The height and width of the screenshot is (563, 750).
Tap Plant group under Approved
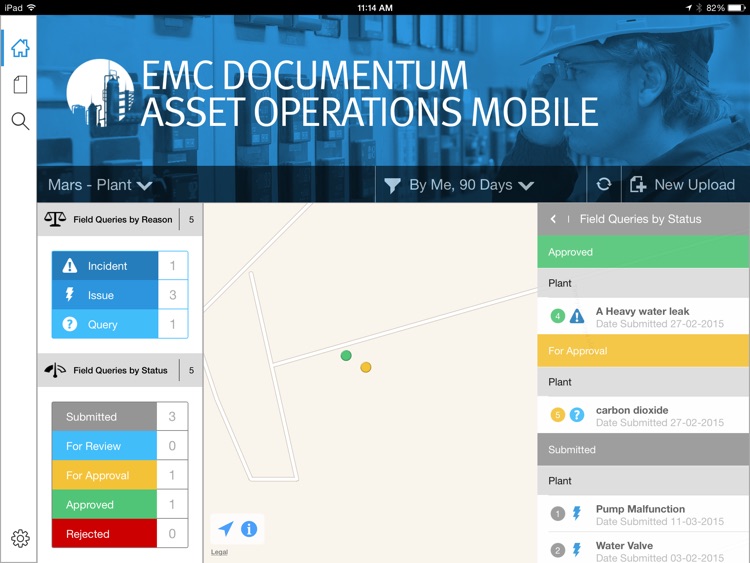coord(643,283)
